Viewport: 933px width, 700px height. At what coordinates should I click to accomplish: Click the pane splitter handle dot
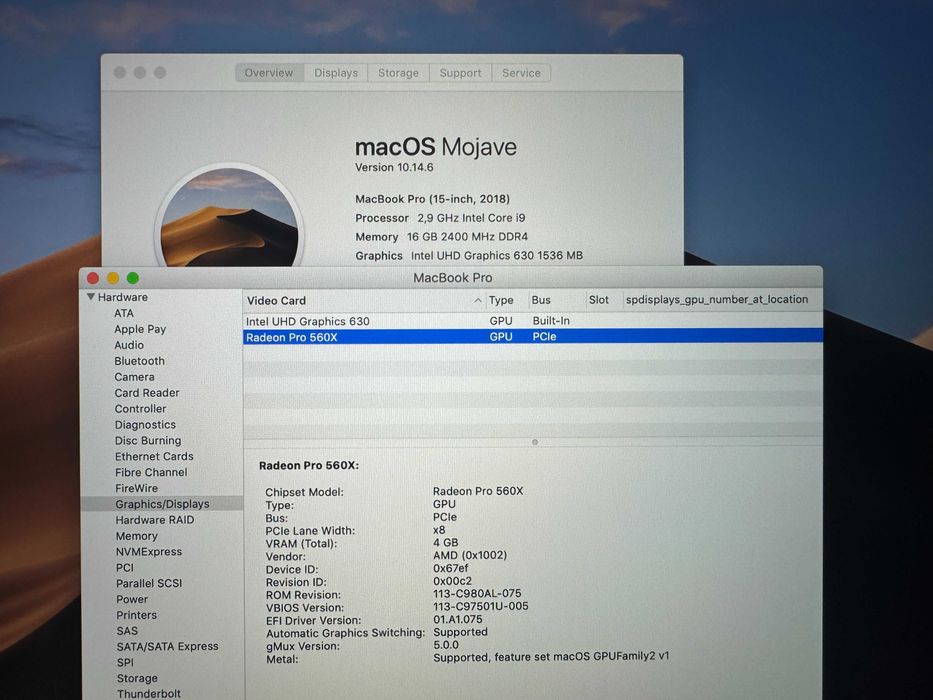pyautogui.click(x=535, y=442)
